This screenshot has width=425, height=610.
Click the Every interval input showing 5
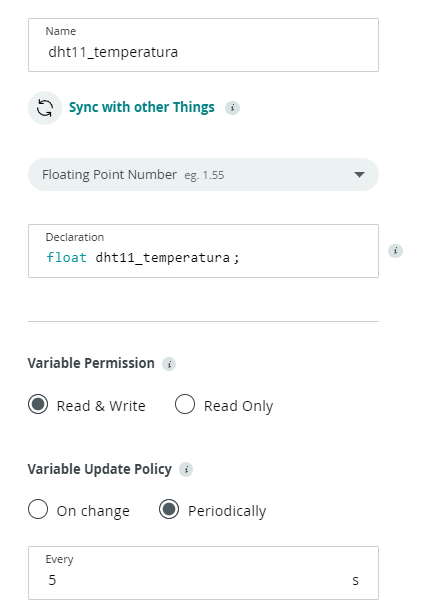(203, 573)
